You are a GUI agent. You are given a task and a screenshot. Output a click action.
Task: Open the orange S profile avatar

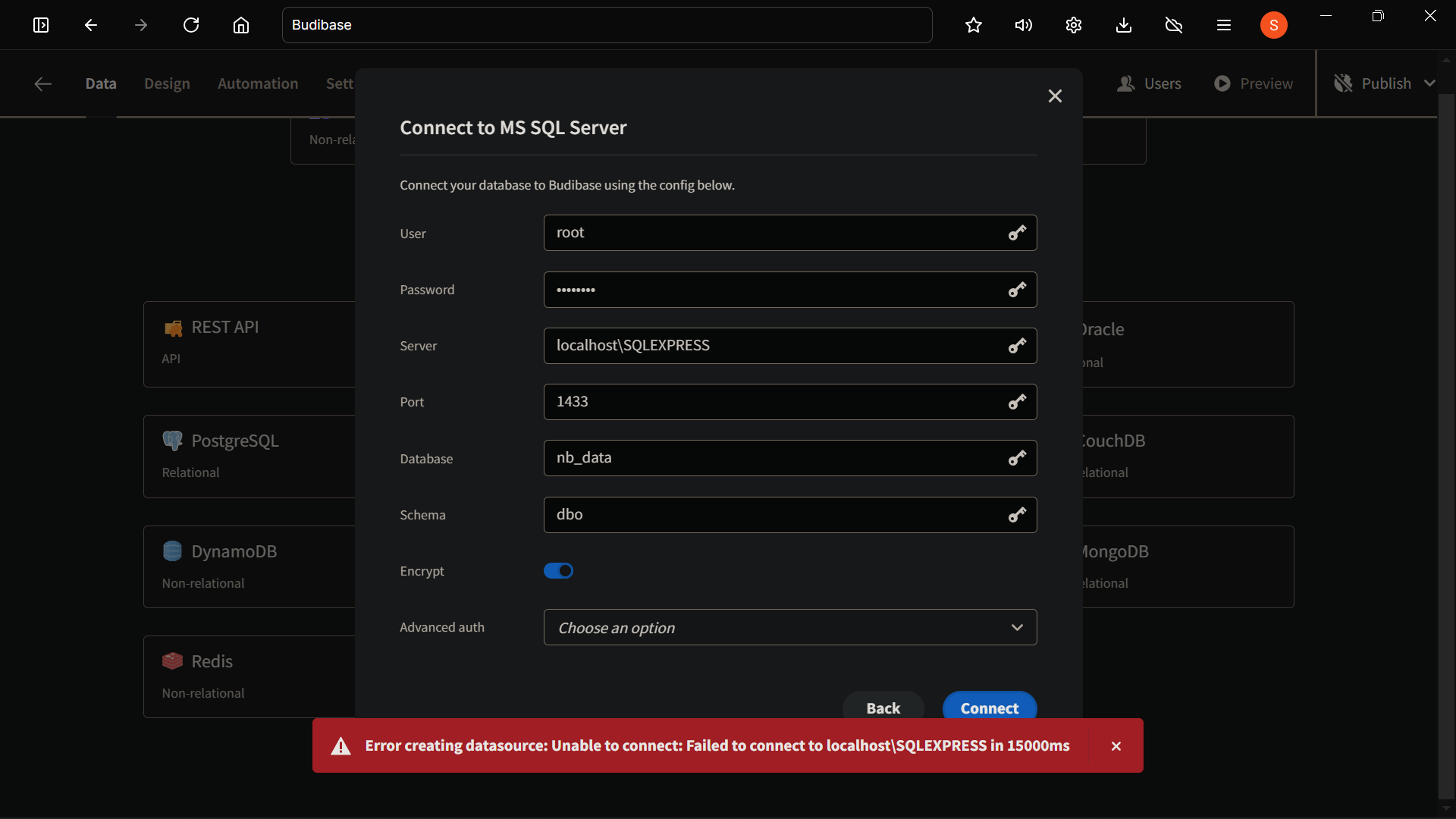(1274, 25)
